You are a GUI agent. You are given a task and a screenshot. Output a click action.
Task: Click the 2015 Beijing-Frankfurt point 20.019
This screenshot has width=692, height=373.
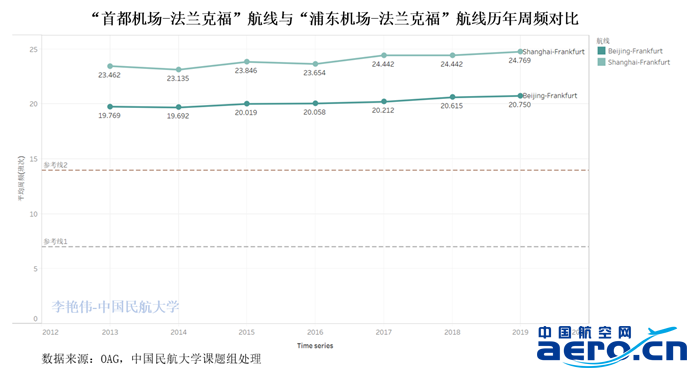(247, 104)
